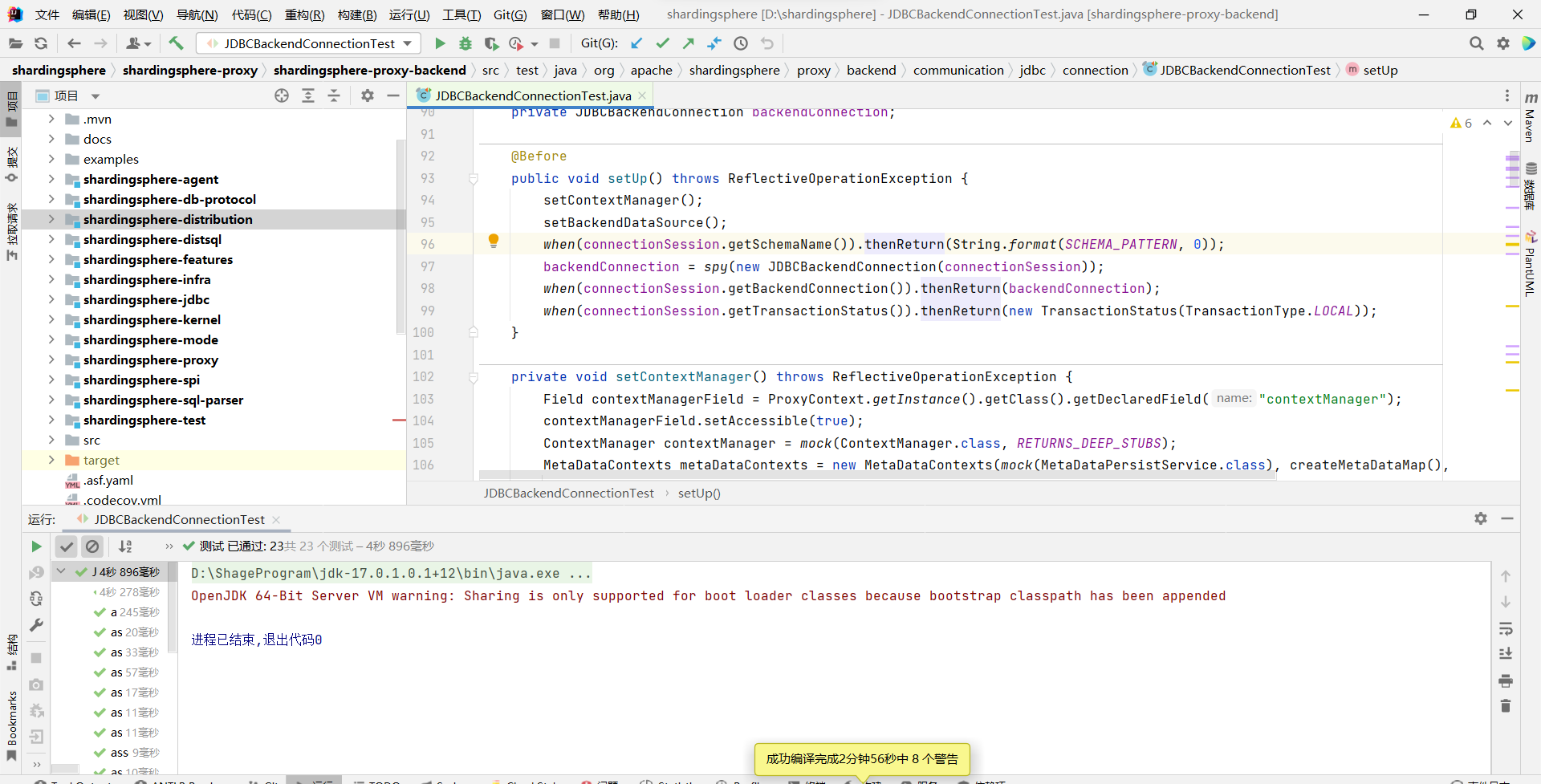The width and height of the screenshot is (1541, 784).
Task: Click the 6 warnings indicator
Action: pos(1462,123)
